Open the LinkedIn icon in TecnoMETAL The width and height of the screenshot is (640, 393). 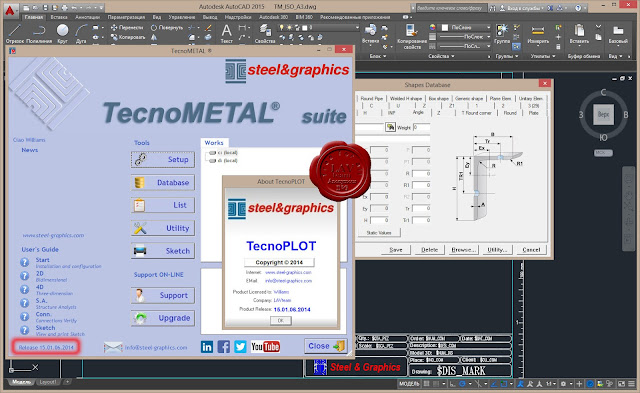pos(207,347)
